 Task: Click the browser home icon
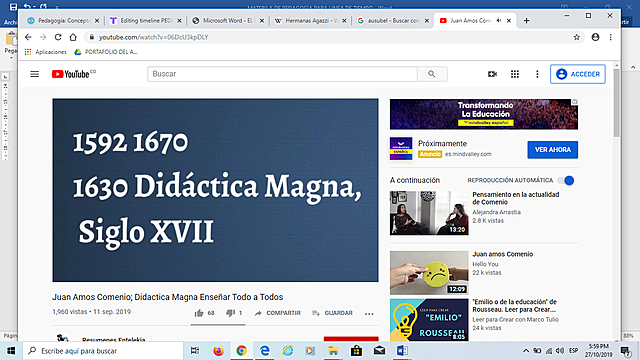click(x=73, y=37)
